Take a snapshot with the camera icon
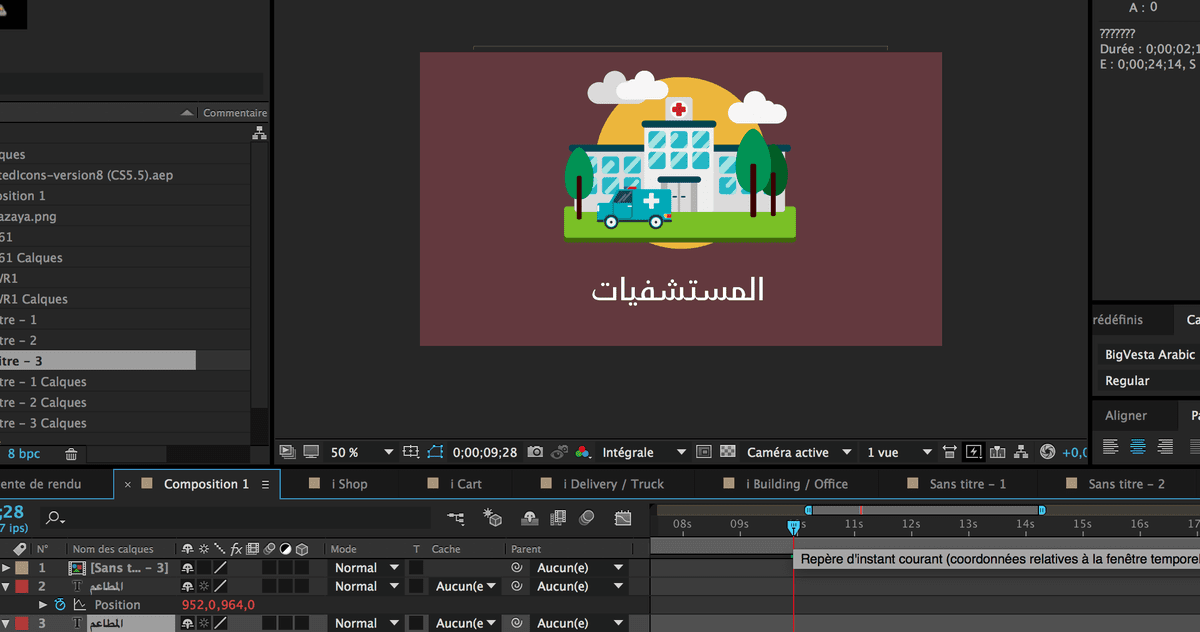The image size is (1200, 632). [x=535, y=453]
